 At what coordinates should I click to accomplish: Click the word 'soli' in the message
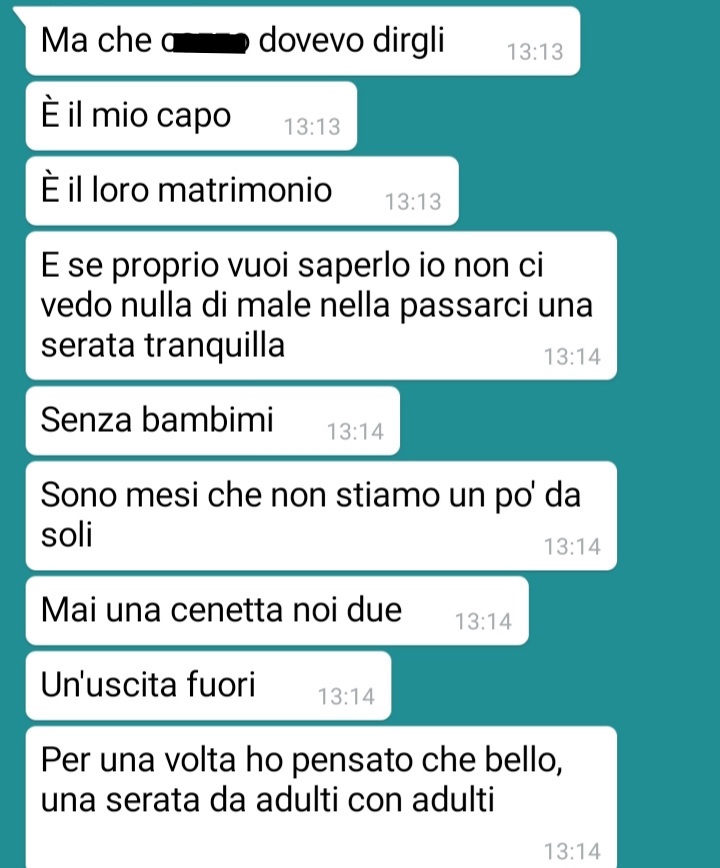(x=66, y=535)
